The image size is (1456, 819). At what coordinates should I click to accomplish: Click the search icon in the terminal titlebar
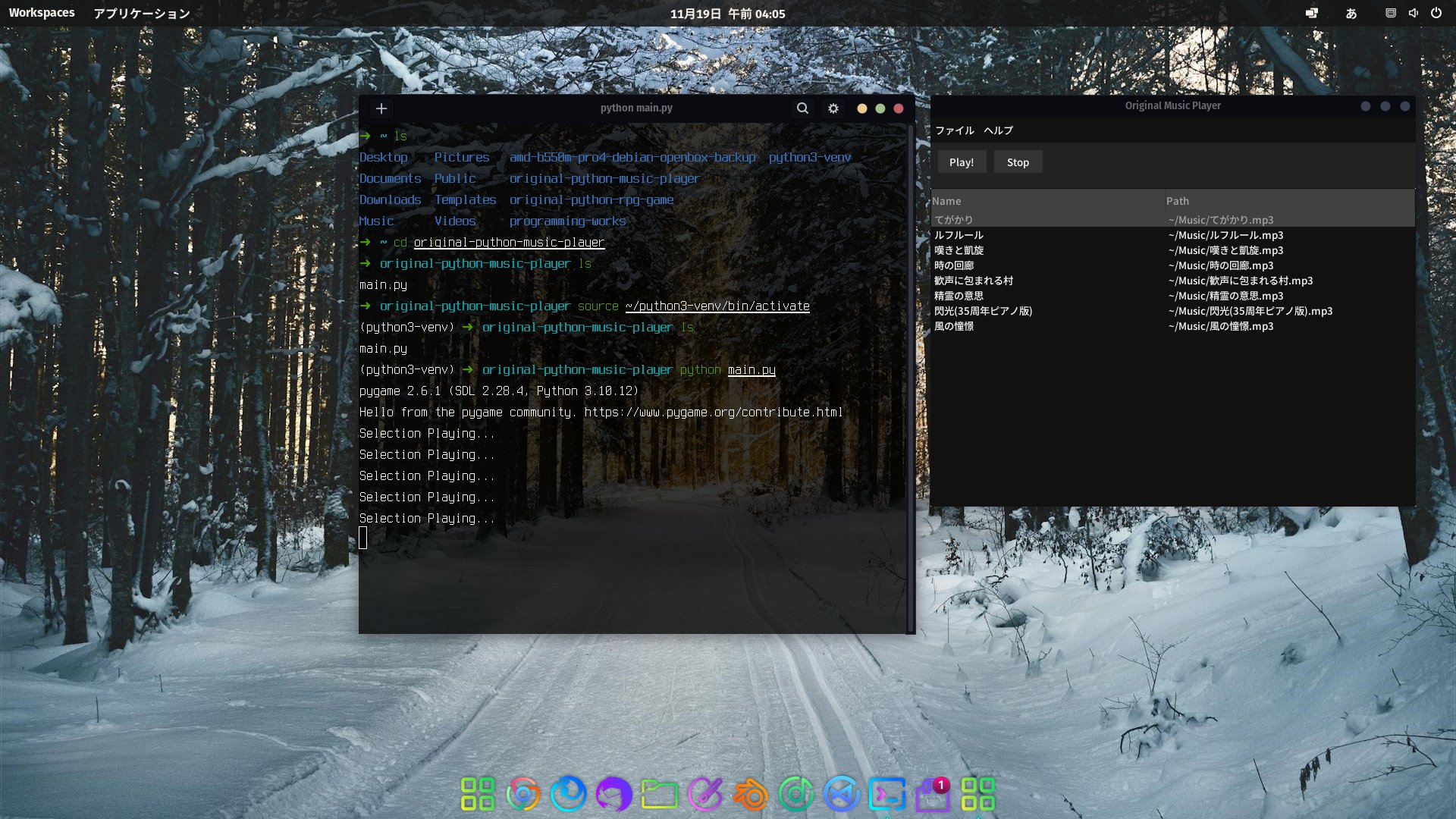click(802, 108)
